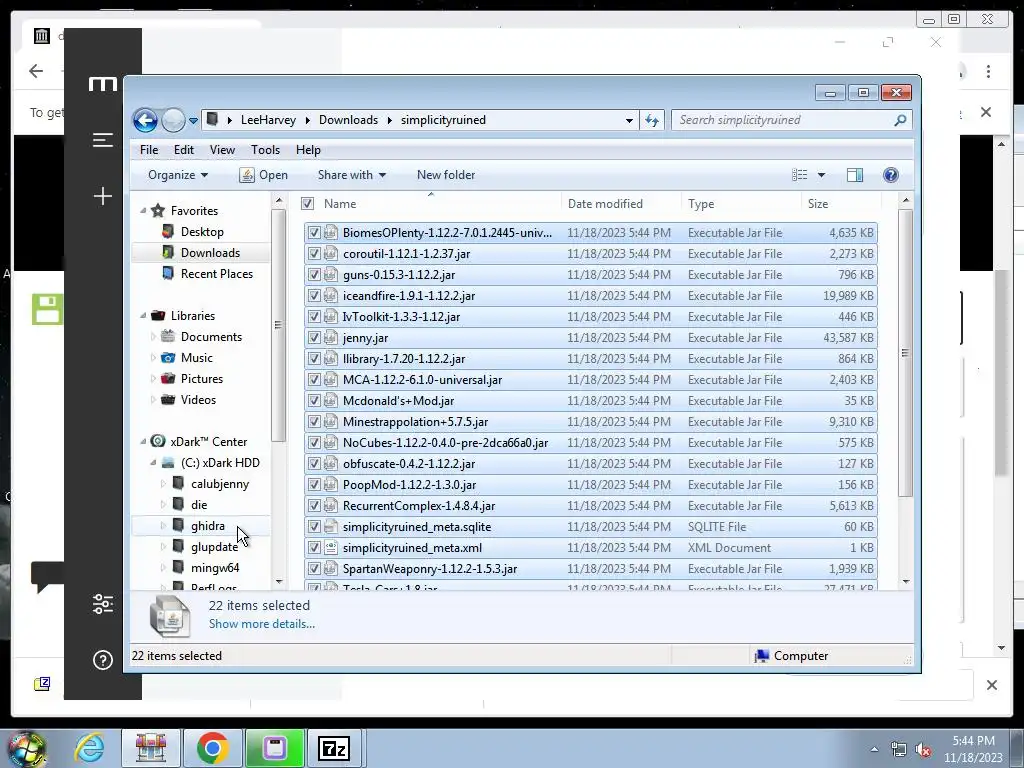Image resolution: width=1024 pixels, height=768 pixels.
Task: Open the hamburger menu in dark sidebar
Action: click(103, 140)
